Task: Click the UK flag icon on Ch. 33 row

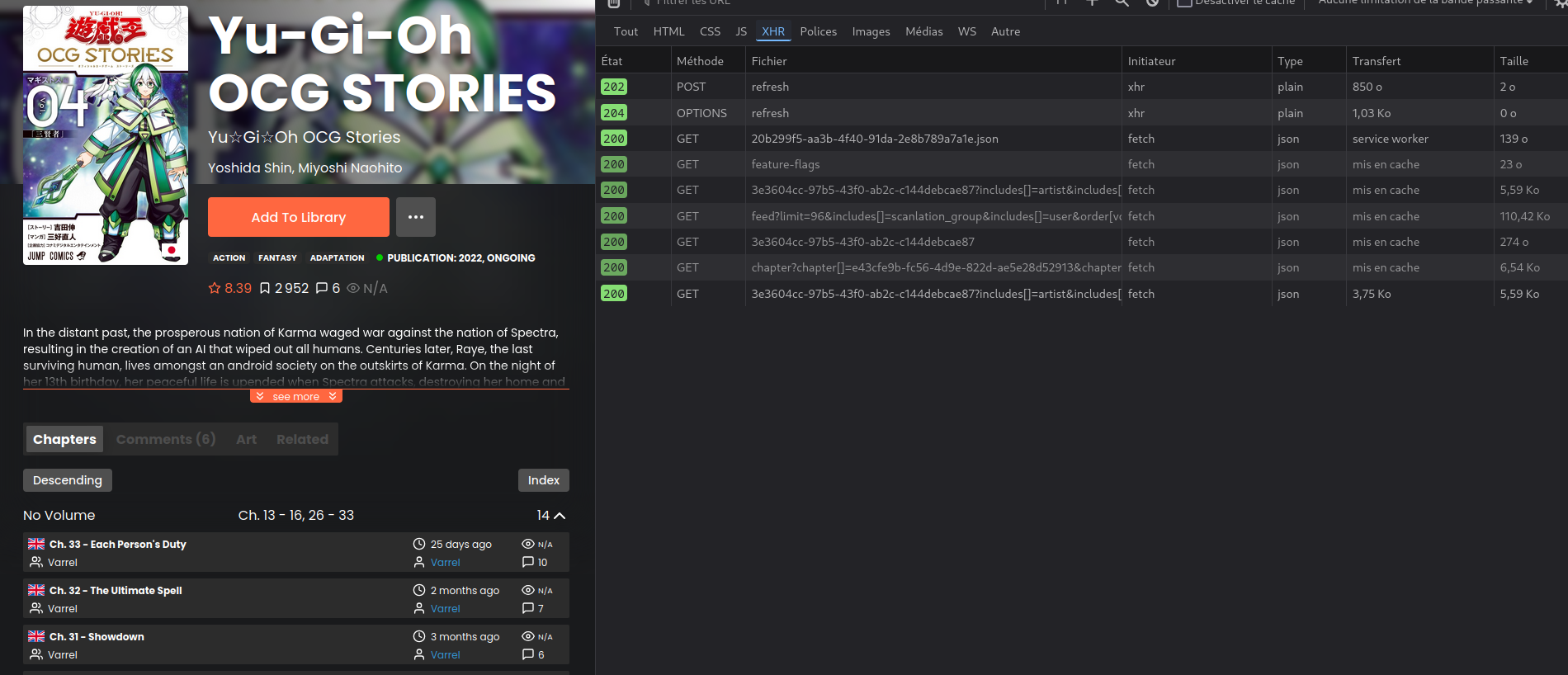Action: click(x=36, y=544)
